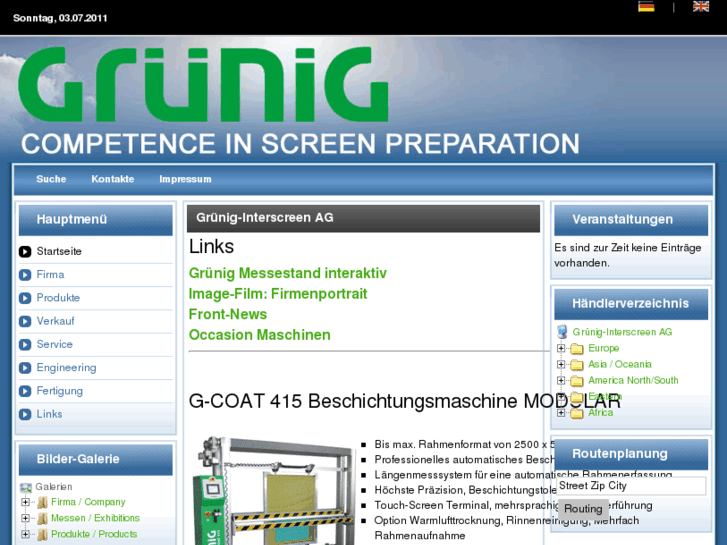The image size is (727, 545).
Task: Click the Street Zip City input field
Action: click(x=631, y=486)
